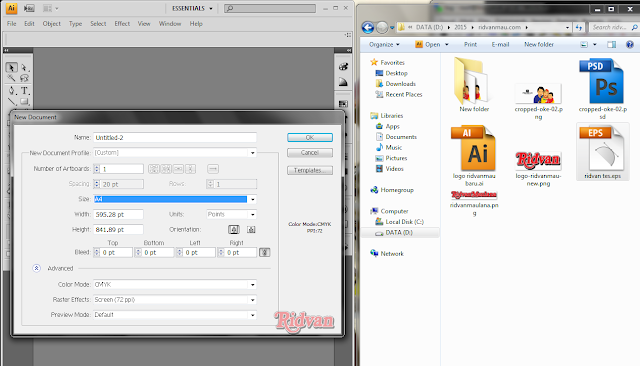Click the Number of Artboards stepper arrows
640x366 pixels.
coord(97,169)
